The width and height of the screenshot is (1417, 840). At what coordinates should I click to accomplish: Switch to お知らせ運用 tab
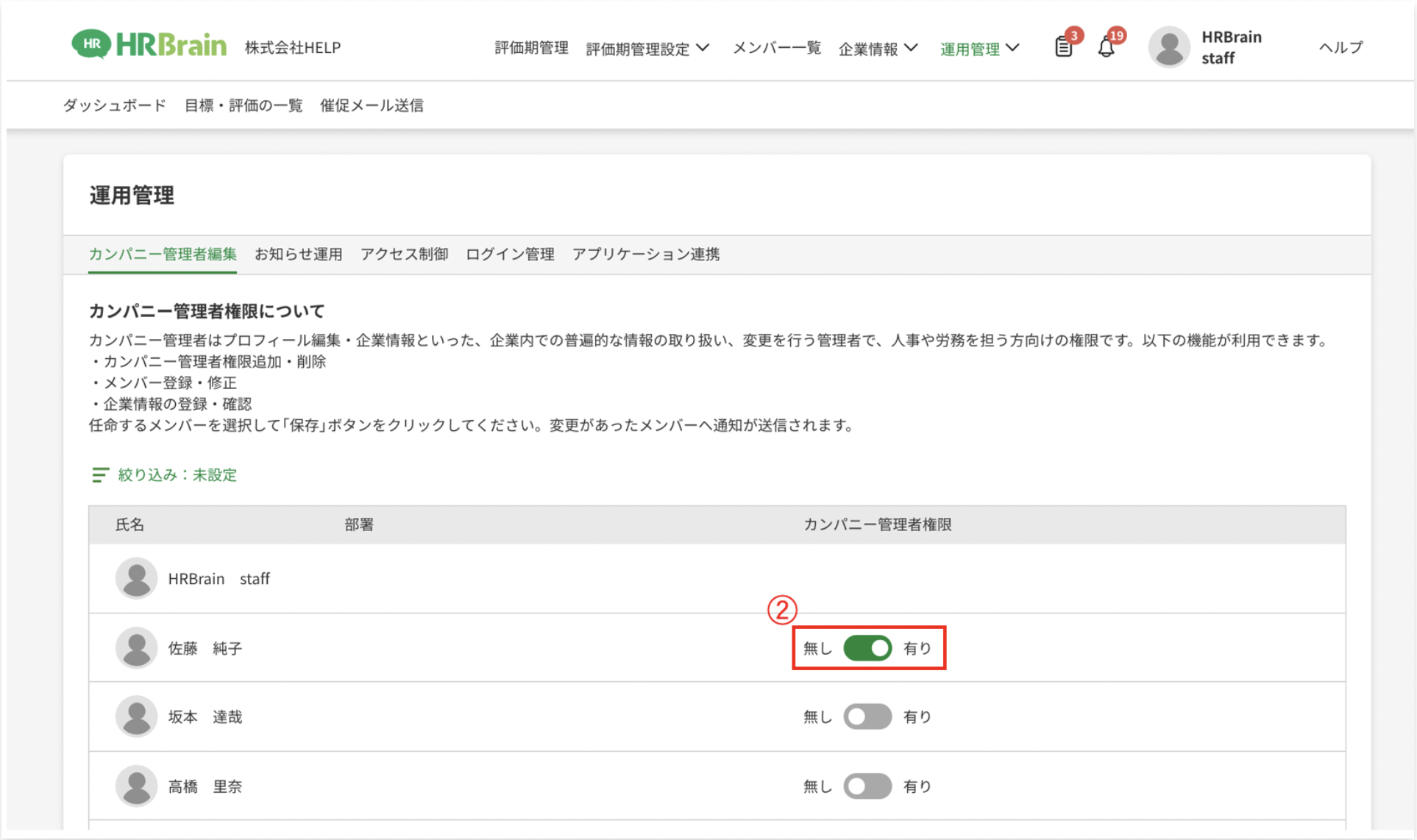point(299,255)
